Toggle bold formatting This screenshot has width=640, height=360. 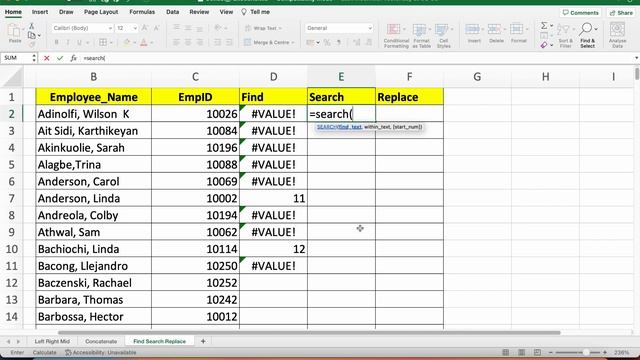tap(56, 42)
